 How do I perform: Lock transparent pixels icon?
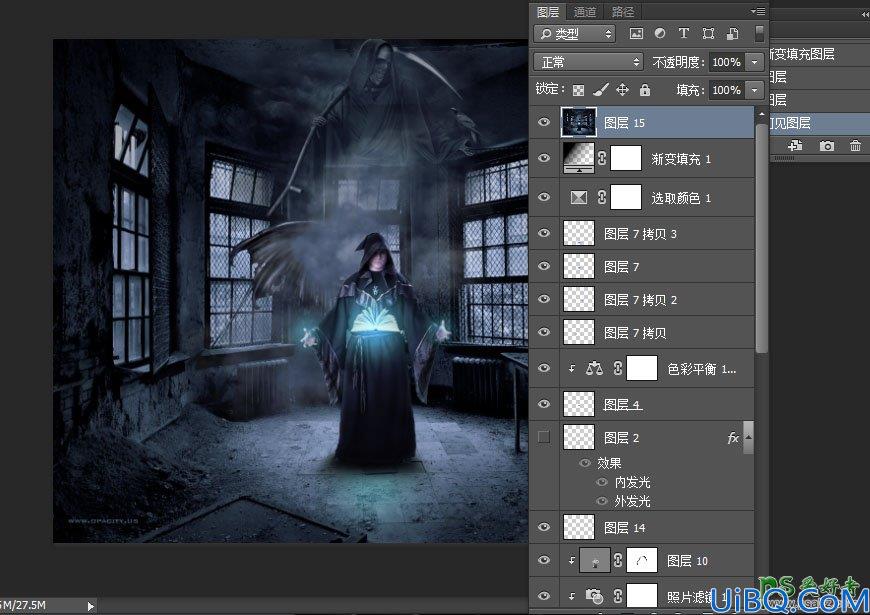(x=578, y=90)
